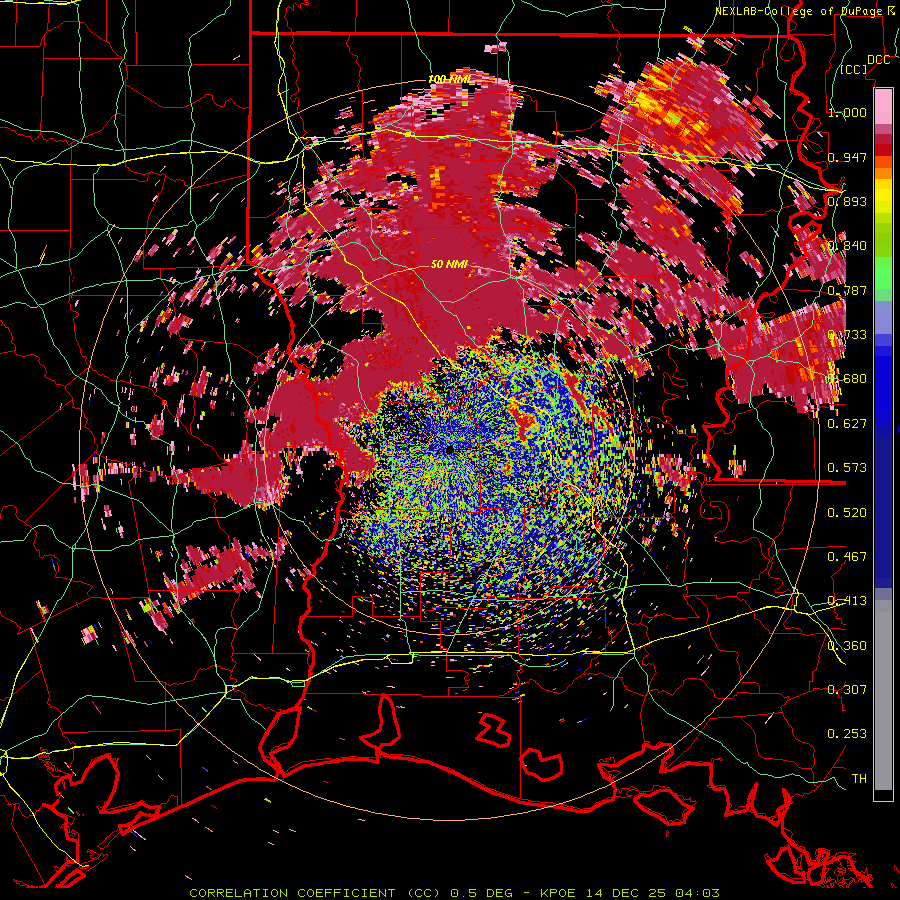
Task: Select the pink top segment of color scale
Action: 883,107
